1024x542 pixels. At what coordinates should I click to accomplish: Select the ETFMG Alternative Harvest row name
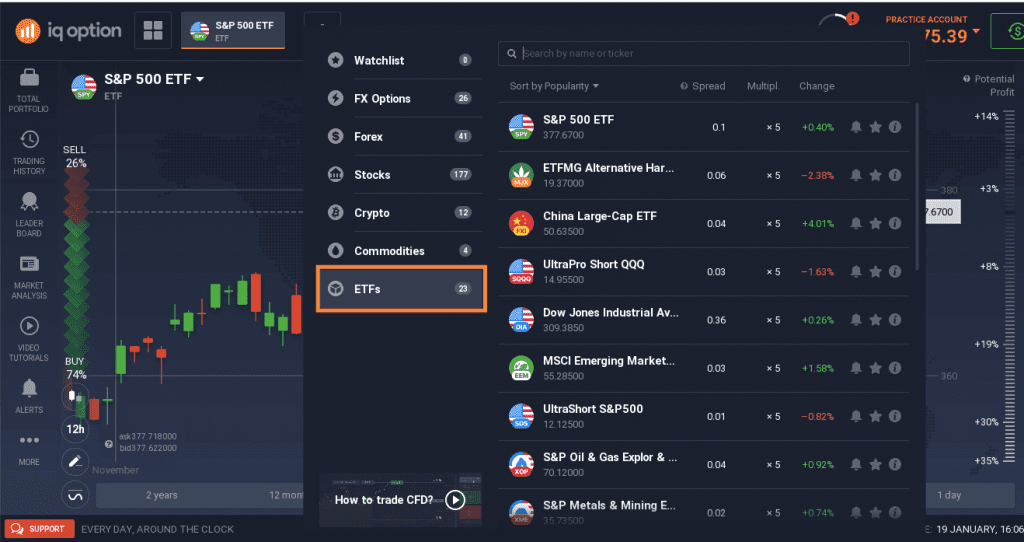coord(608,168)
